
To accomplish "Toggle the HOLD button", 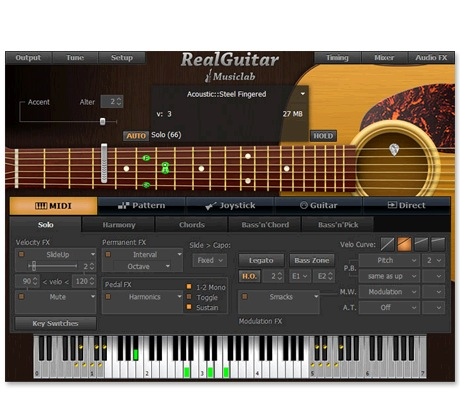I will (323, 136).
